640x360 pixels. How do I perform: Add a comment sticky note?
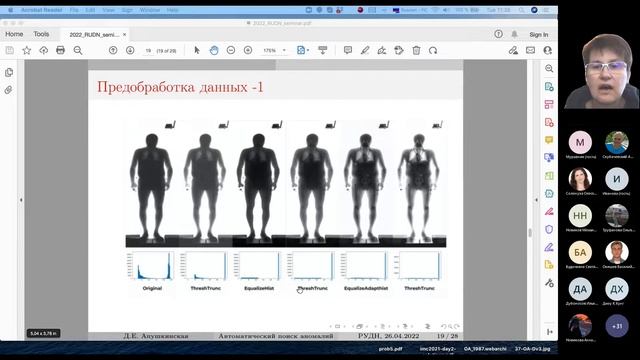[348, 50]
